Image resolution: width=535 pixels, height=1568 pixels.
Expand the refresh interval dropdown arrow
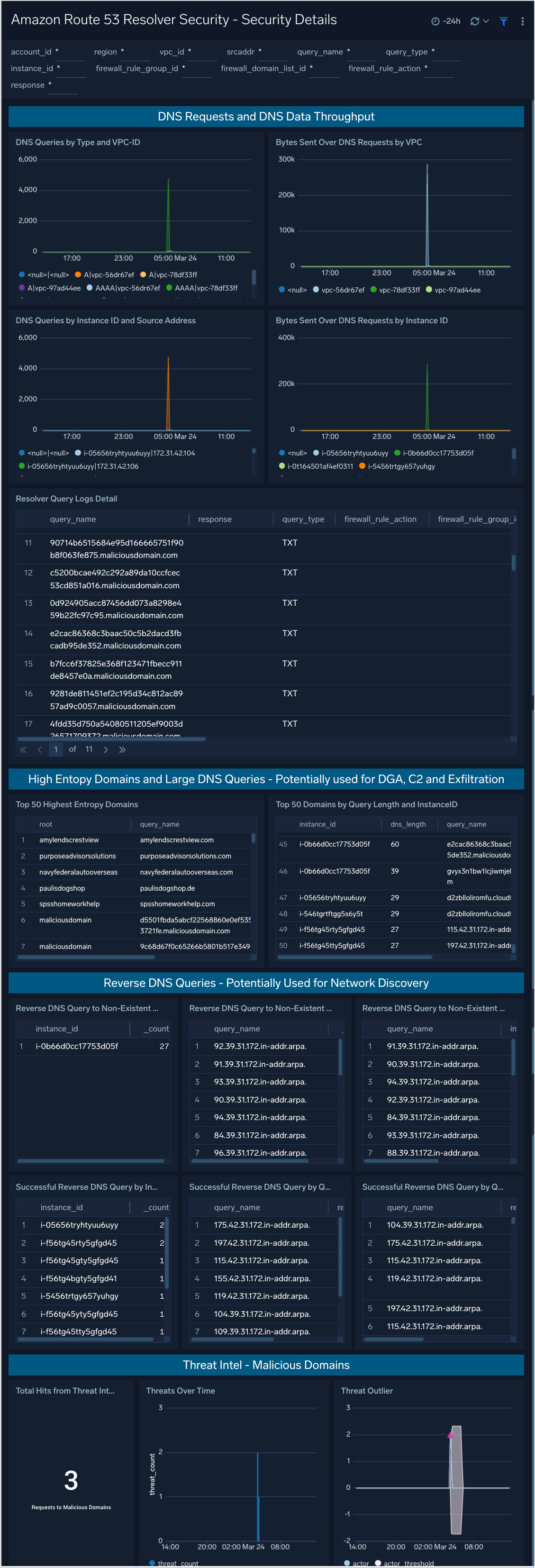pyautogui.click(x=486, y=21)
